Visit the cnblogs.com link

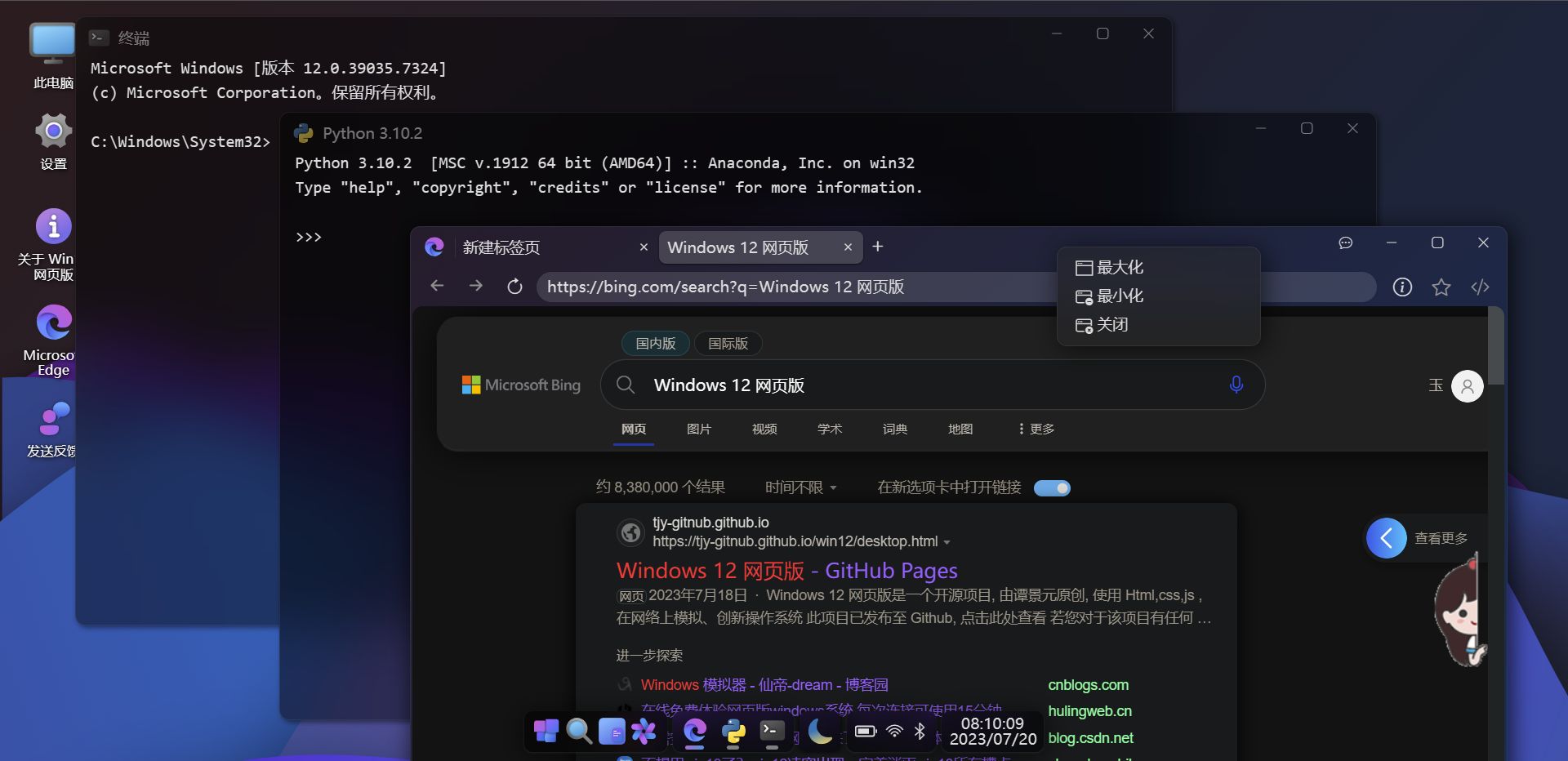click(1089, 685)
